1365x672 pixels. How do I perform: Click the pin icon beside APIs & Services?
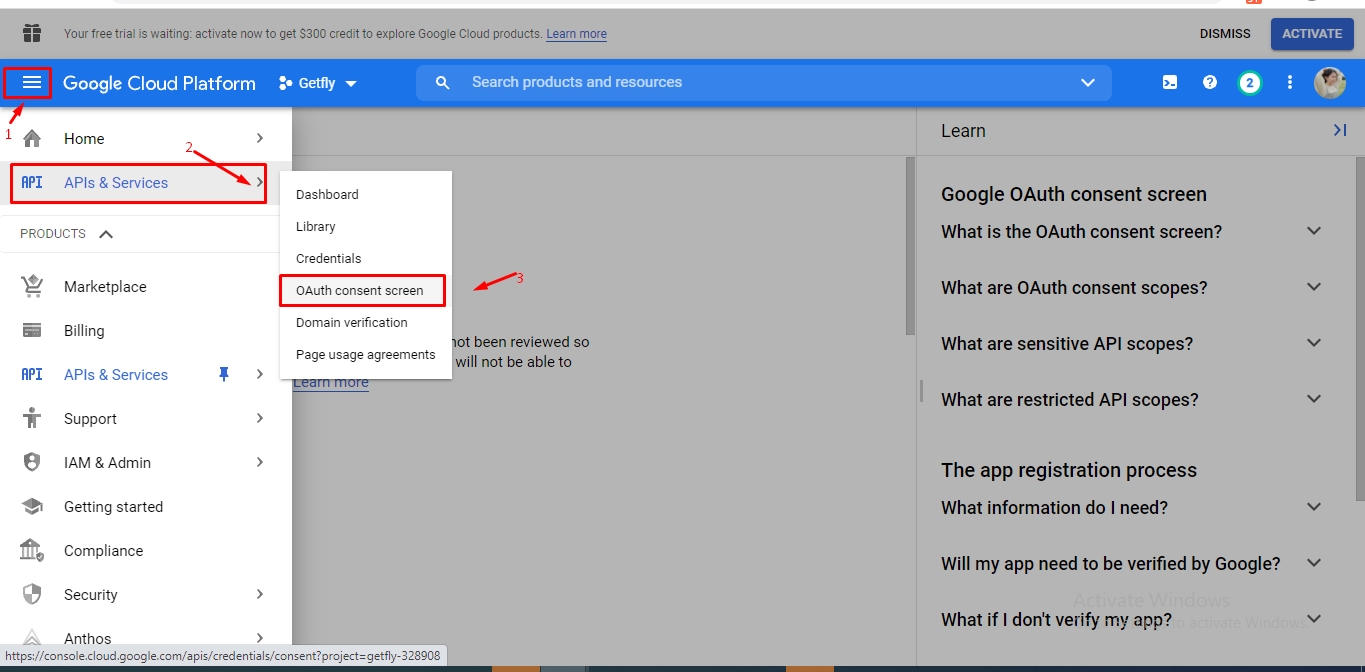click(224, 374)
